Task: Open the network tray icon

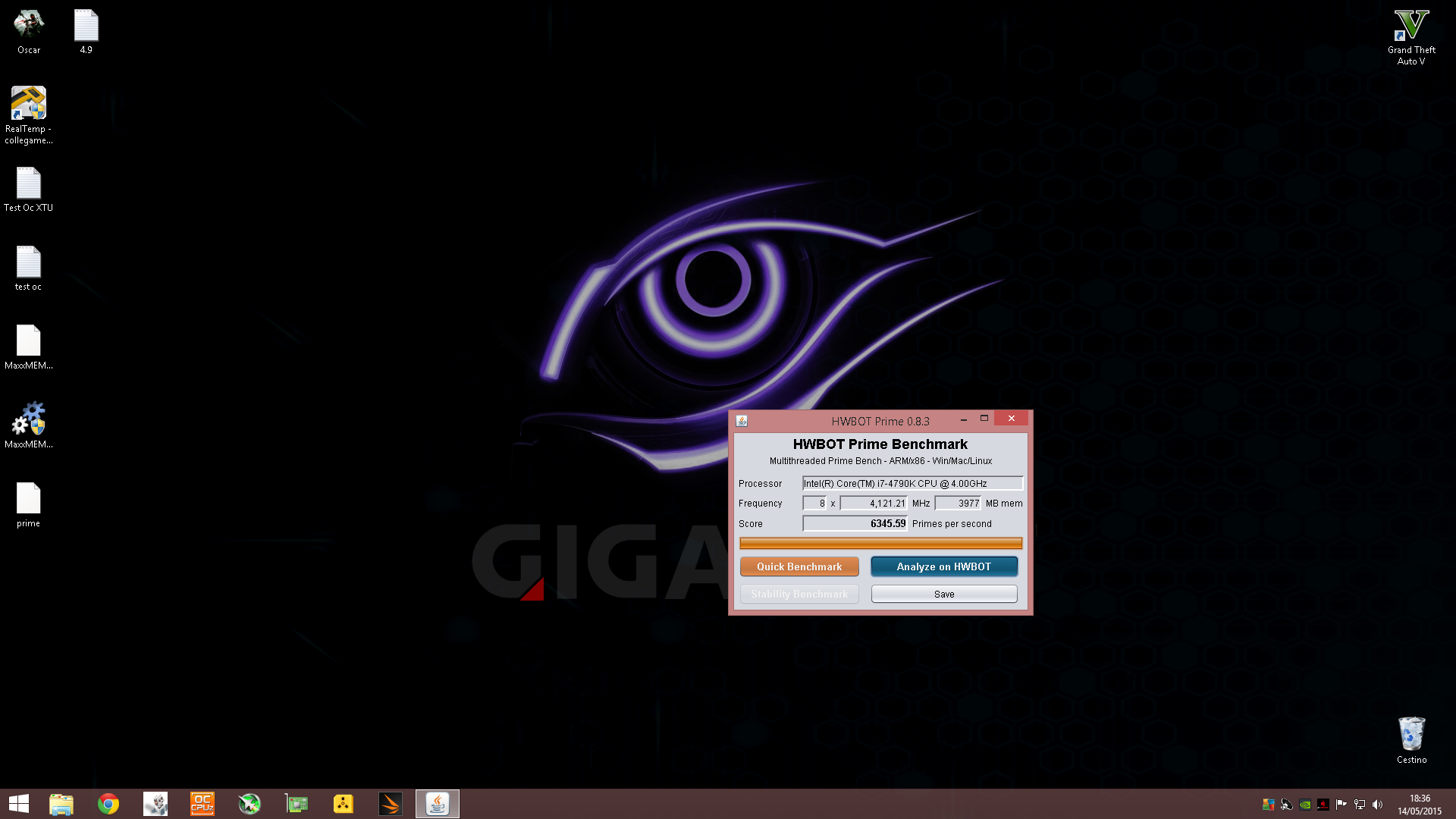Action: [1360, 805]
